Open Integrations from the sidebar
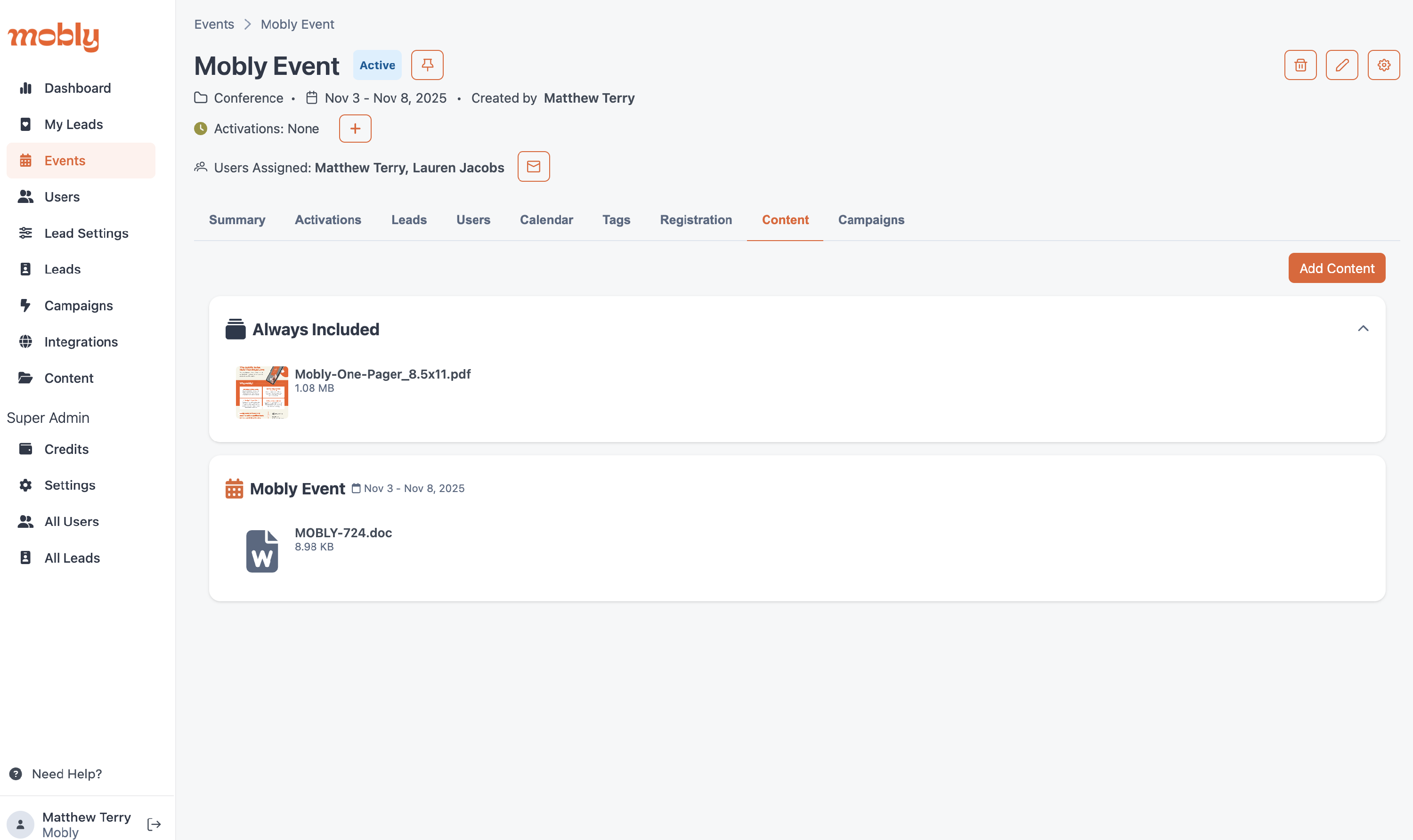 (81, 342)
